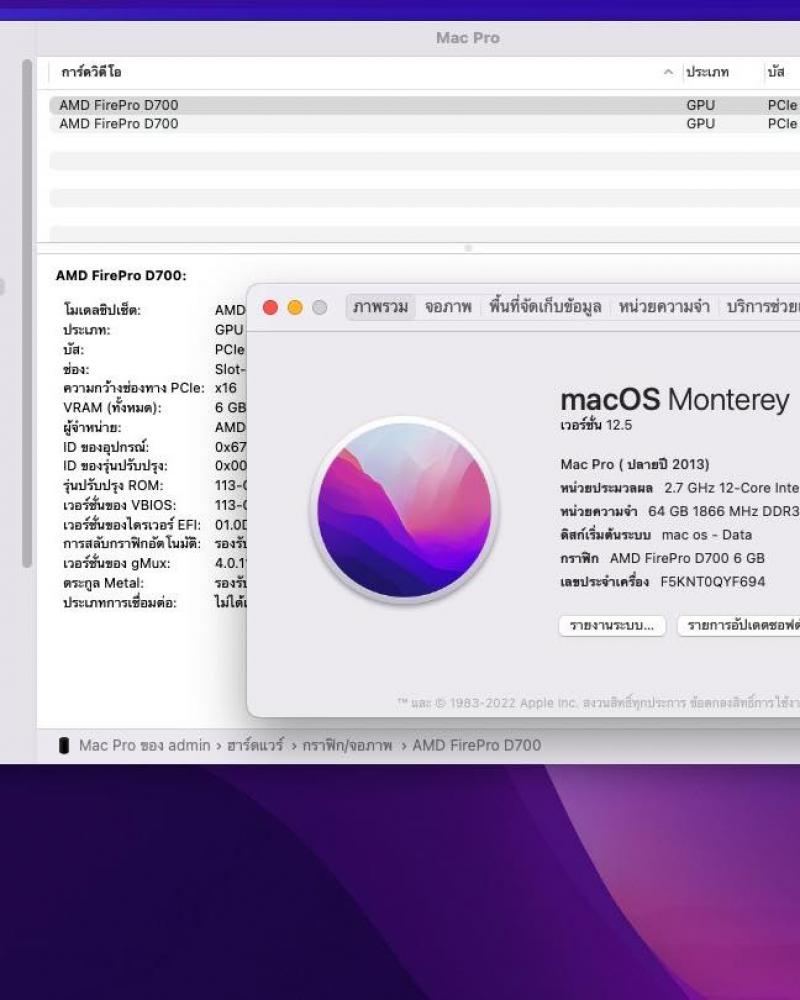The height and width of the screenshot is (1000, 800).
Task: Click the ตระกูล Metal: label
Action: click(x=103, y=583)
